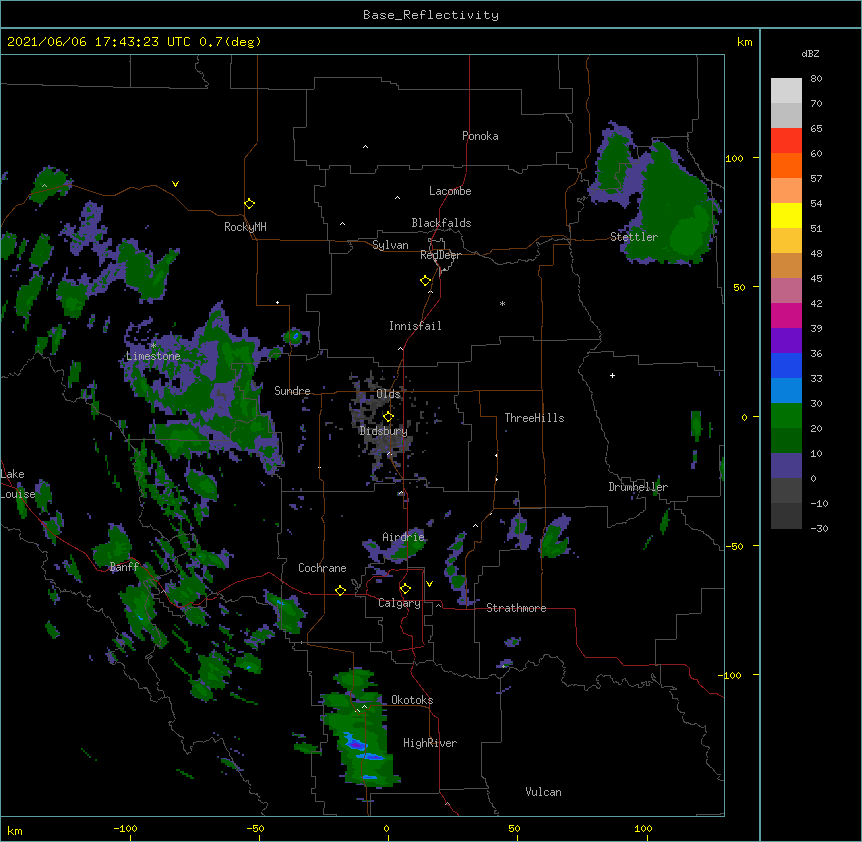Click the -30 value on the dBZ scale
This screenshot has height=842, width=862.
[819, 528]
